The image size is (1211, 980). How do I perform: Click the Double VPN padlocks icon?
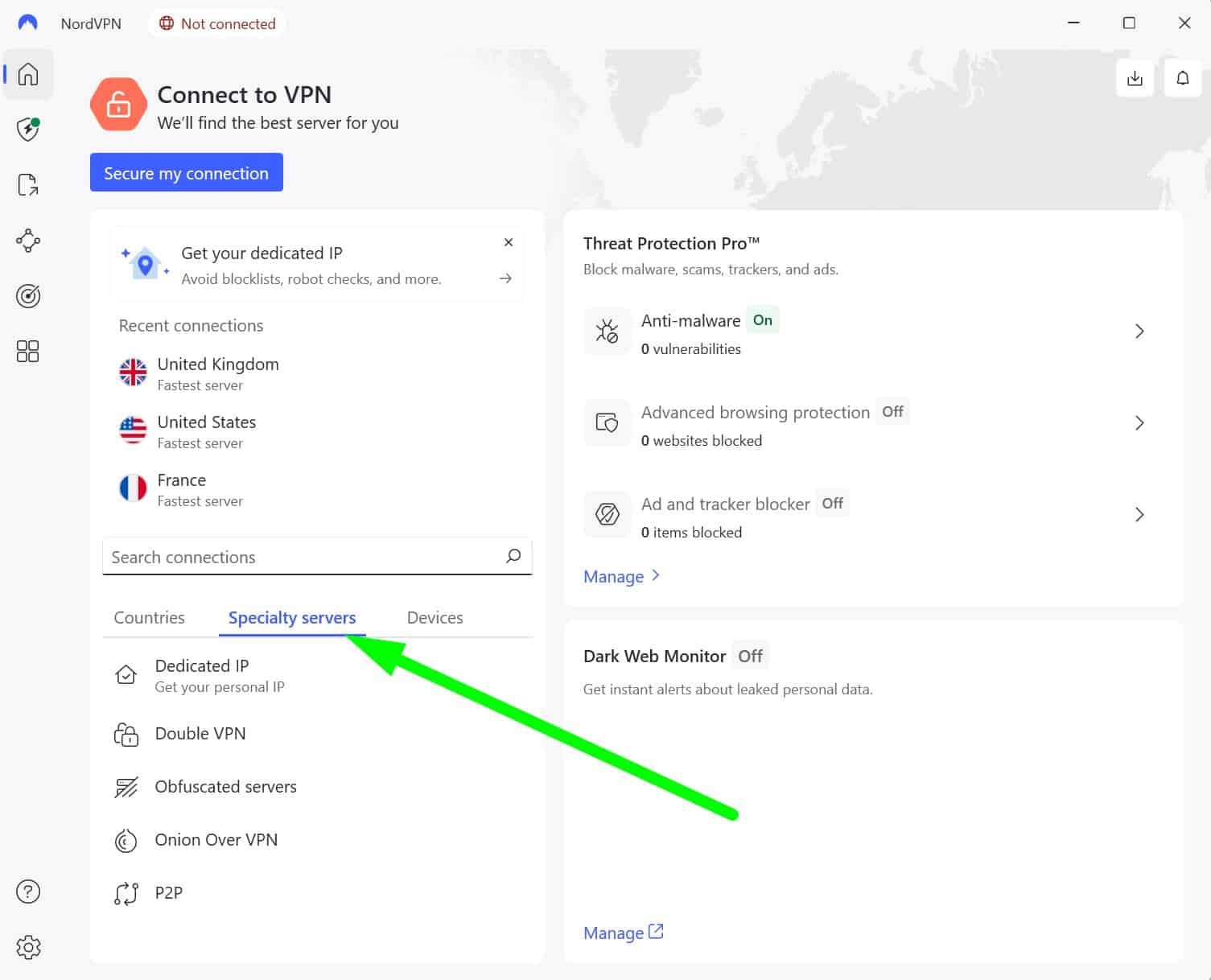pyautogui.click(x=126, y=734)
